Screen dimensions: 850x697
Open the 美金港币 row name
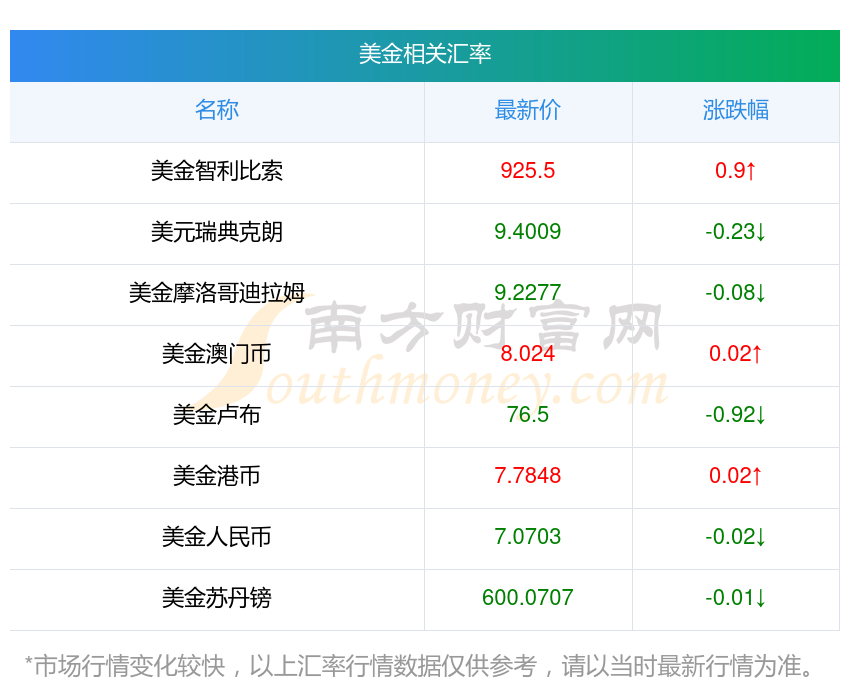217,476
